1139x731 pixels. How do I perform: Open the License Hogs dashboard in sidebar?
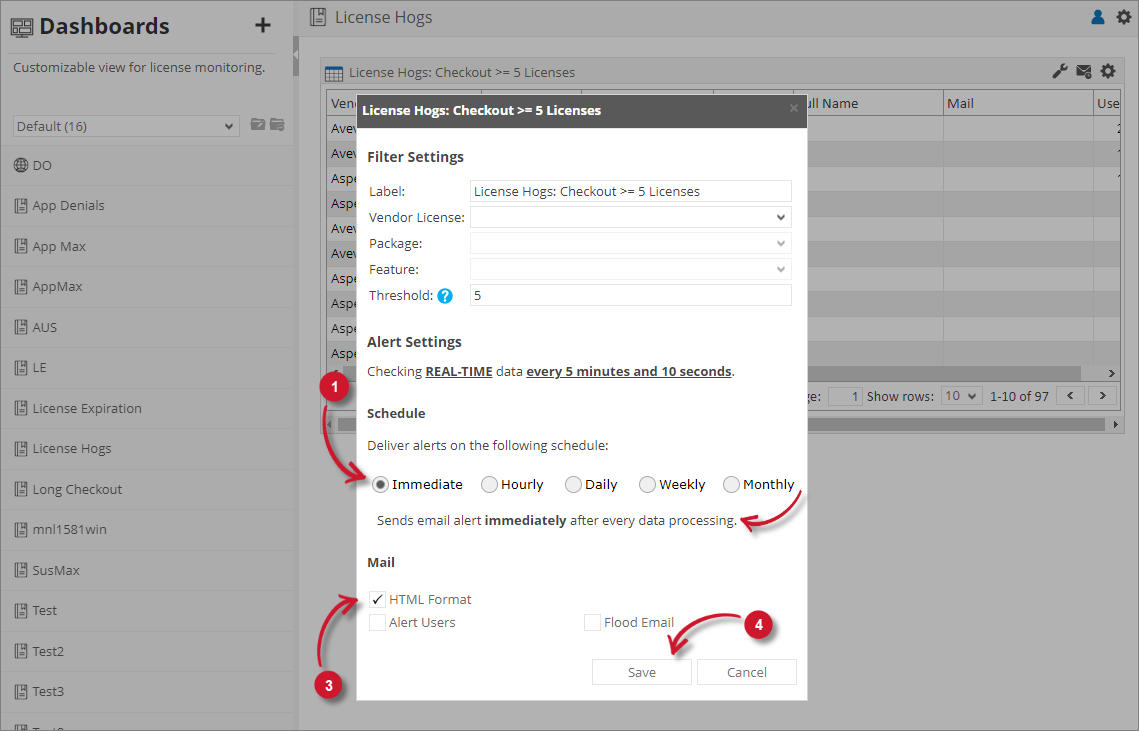click(148, 448)
